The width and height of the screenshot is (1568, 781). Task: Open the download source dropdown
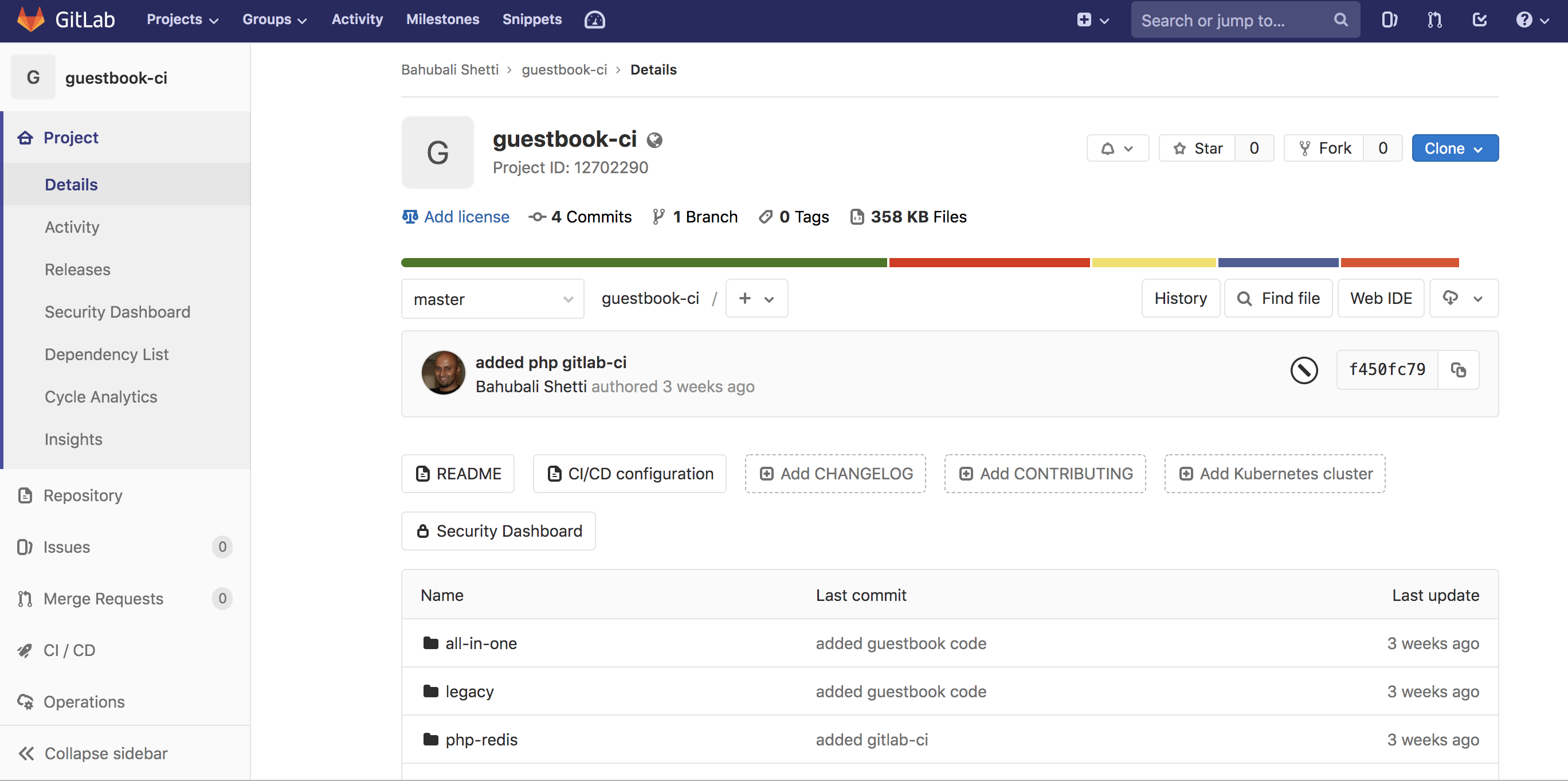pos(1463,299)
